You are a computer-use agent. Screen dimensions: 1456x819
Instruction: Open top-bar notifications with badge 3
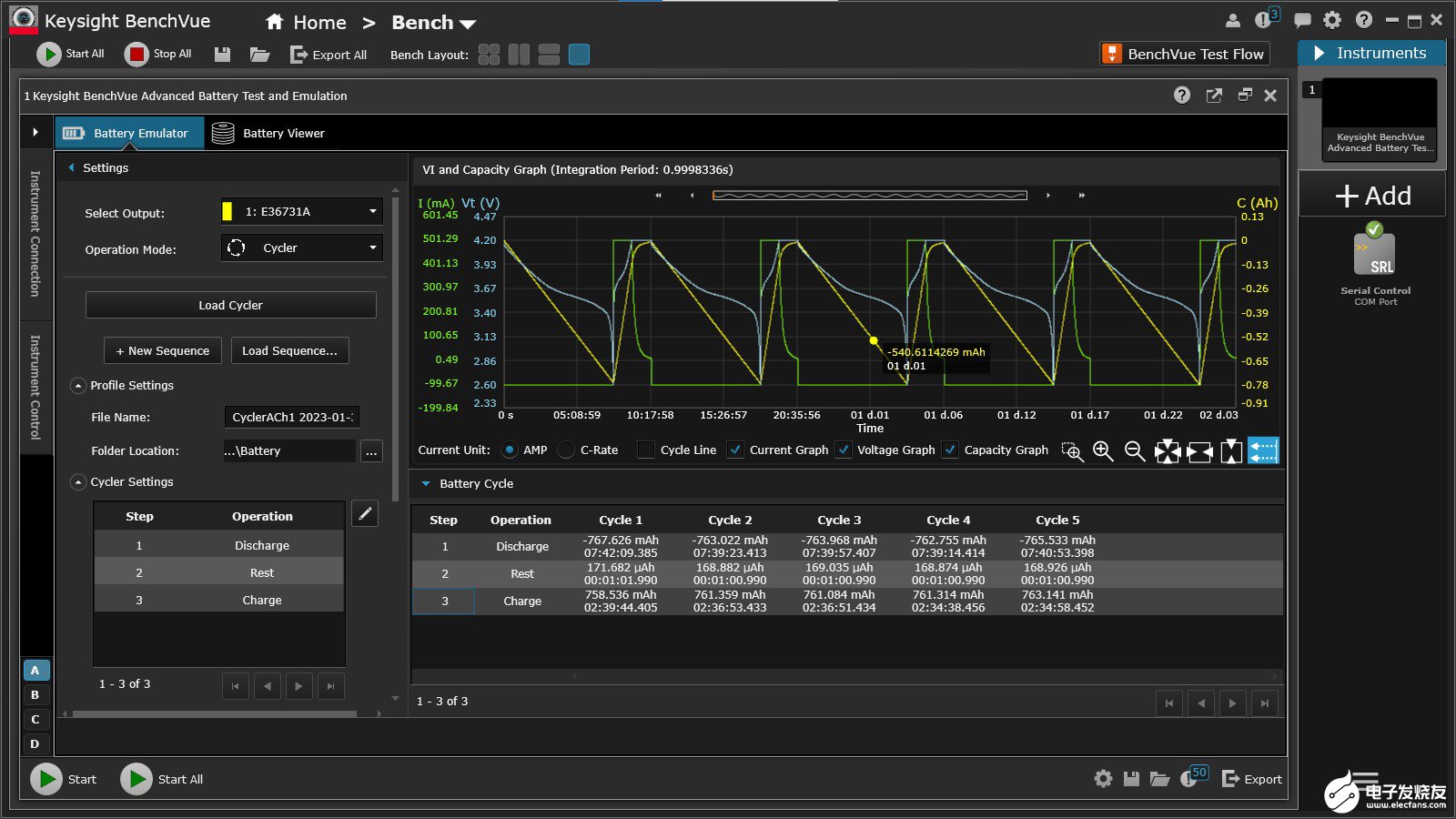(x=1266, y=19)
